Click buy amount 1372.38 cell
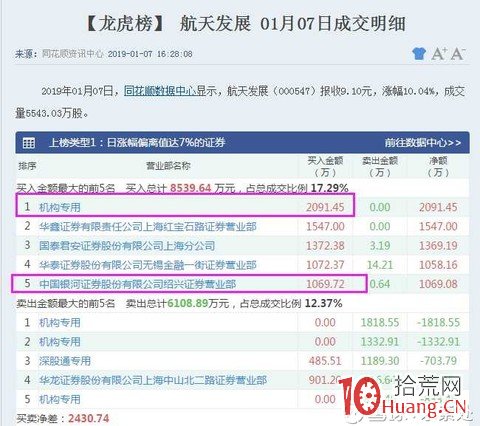 pyautogui.click(x=325, y=246)
